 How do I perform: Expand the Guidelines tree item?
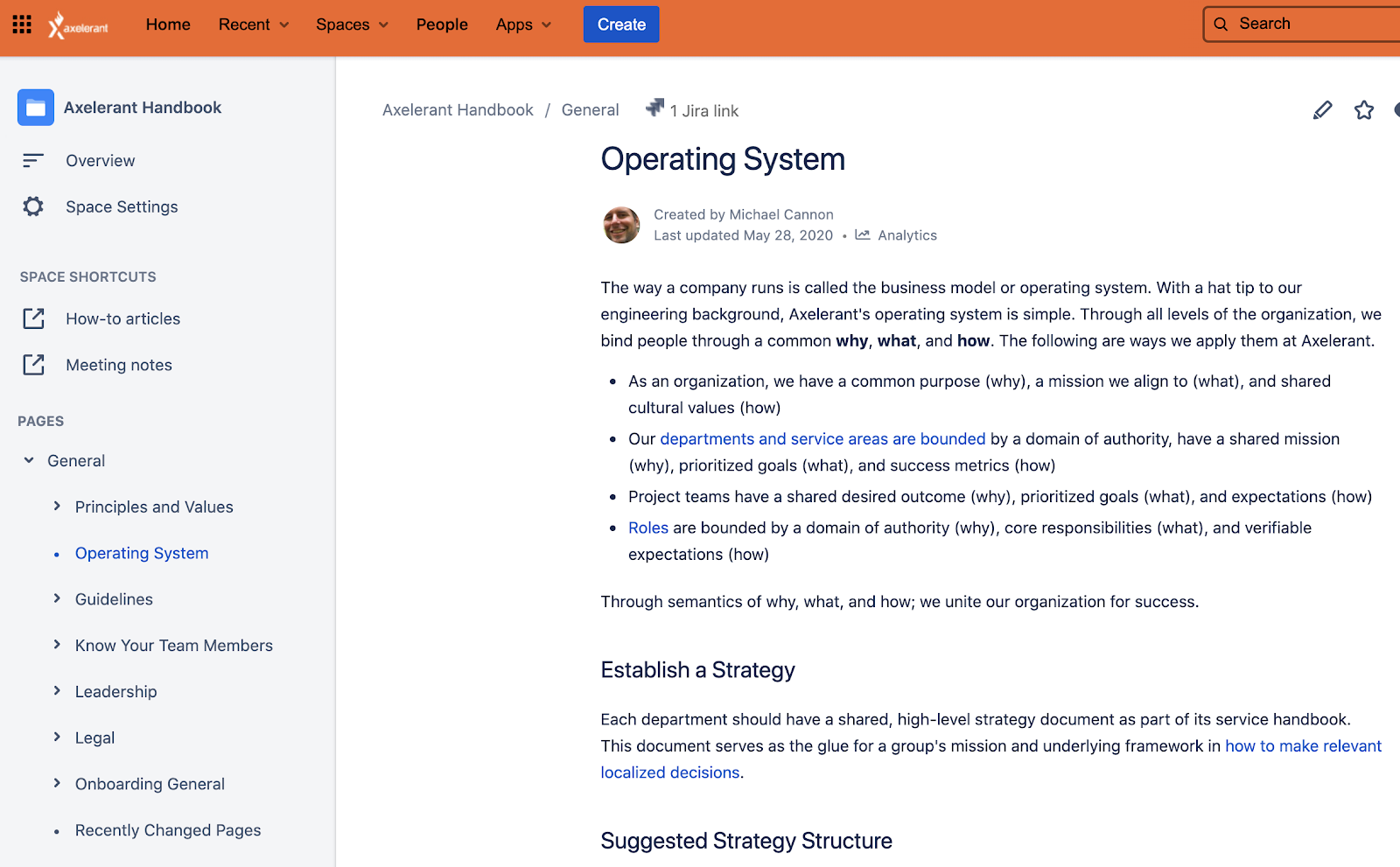click(57, 598)
